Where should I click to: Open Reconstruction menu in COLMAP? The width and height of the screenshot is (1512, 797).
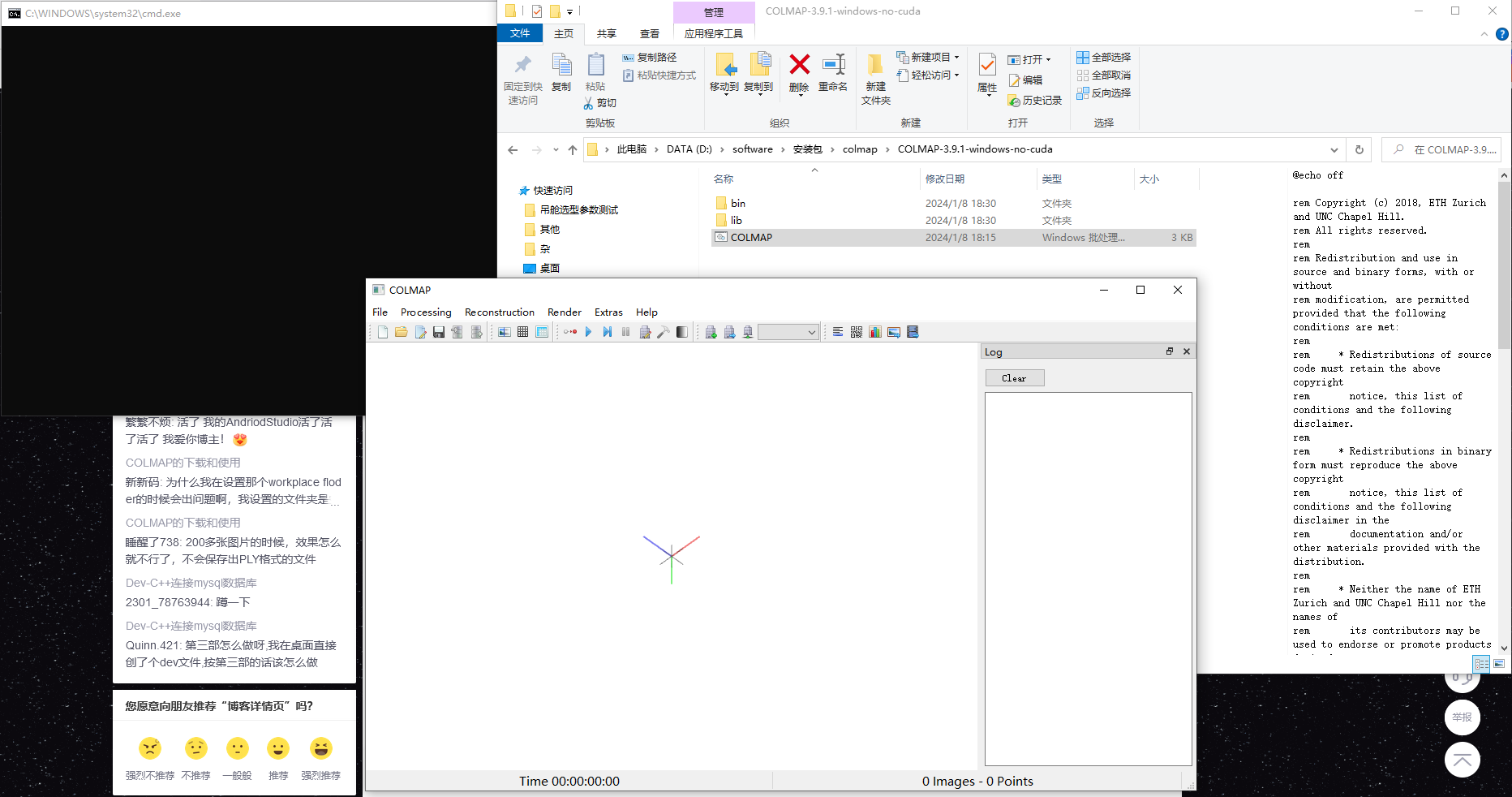tap(500, 312)
